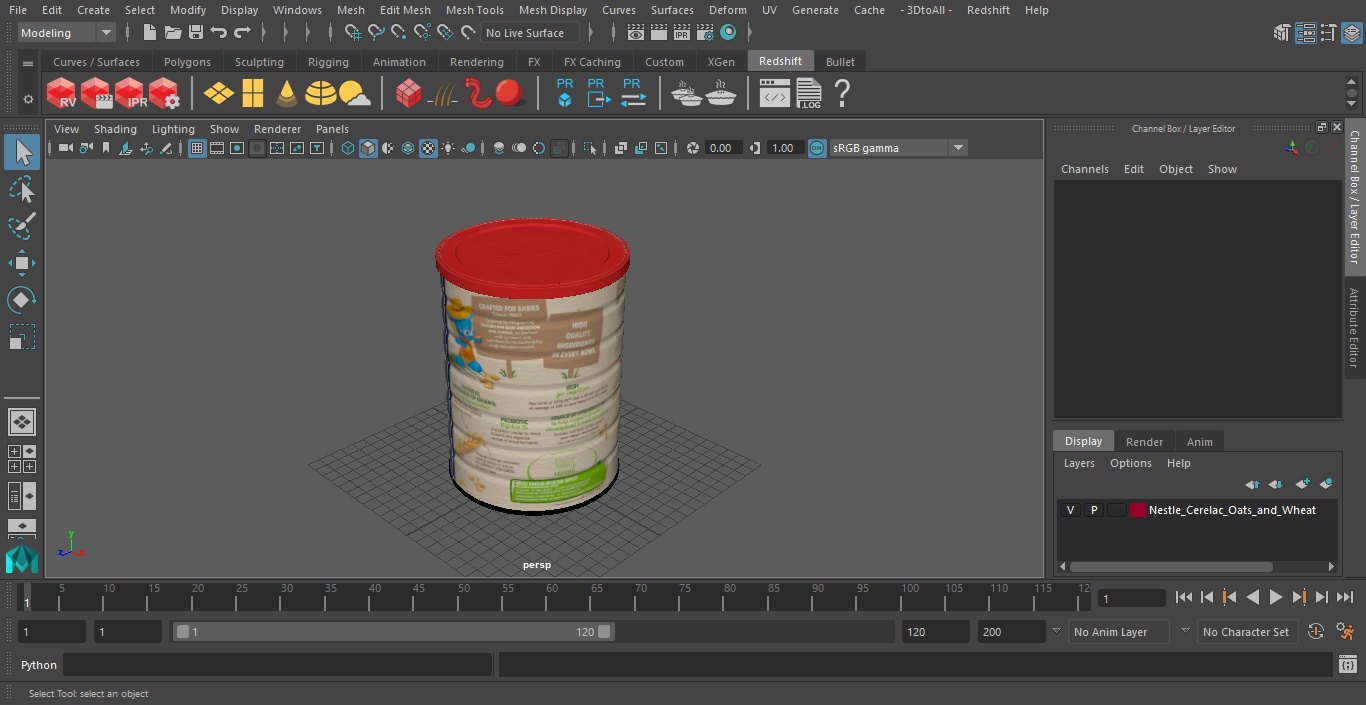Select the Lasso tool in toolbox

point(22,189)
